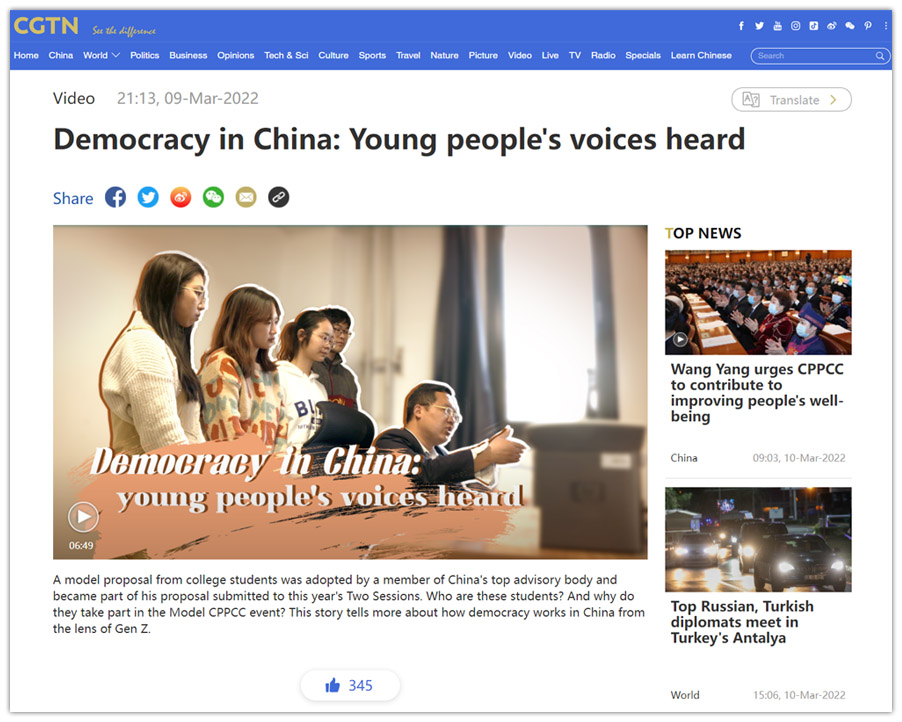Play the Democracy in China video
The height and width of the screenshot is (722, 902).
click(83, 517)
